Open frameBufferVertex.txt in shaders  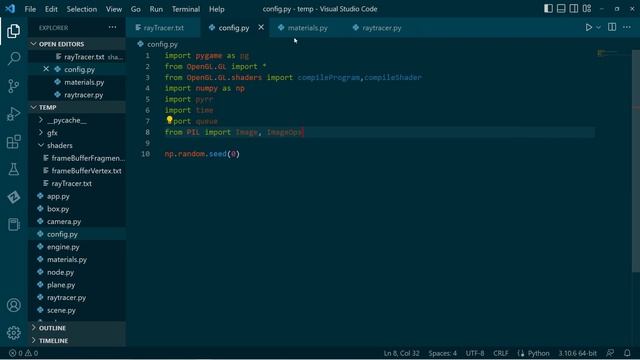click(77, 171)
